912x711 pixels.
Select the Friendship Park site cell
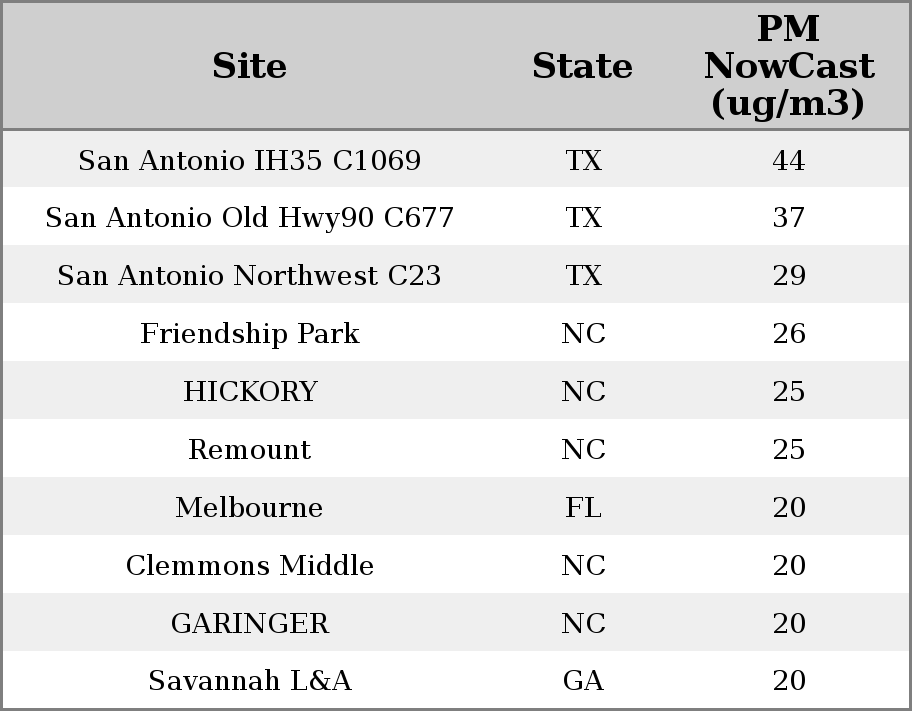tap(249, 334)
